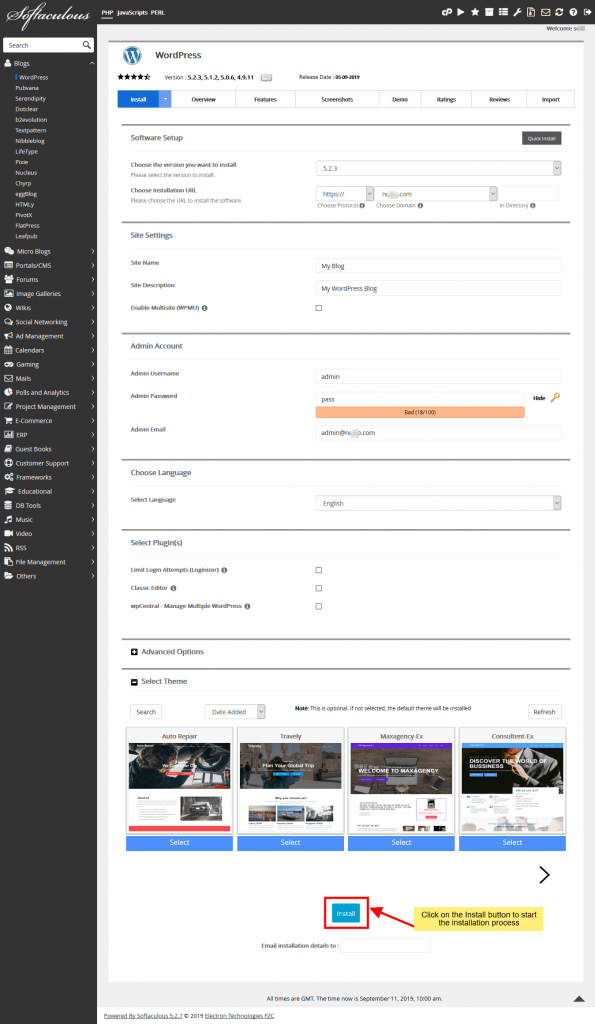Screen dimensions: 595x1024
Task: Click the scroll-to-top triangle at page bottom
Action: 579,999
